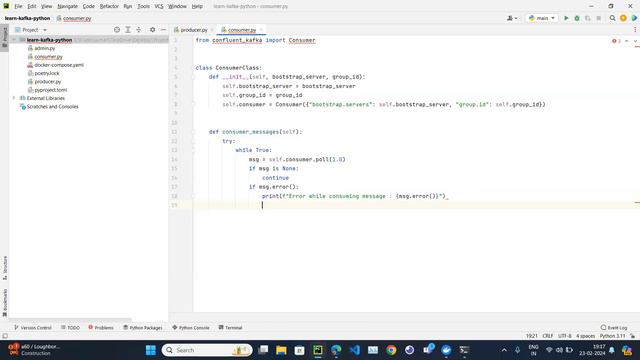Open the Project view dropdown

pos(31,30)
